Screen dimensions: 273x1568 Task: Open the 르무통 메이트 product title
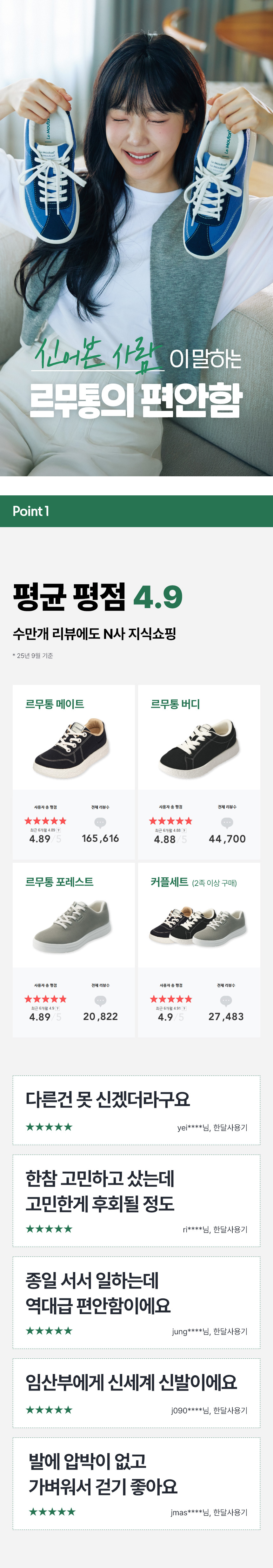point(55,704)
